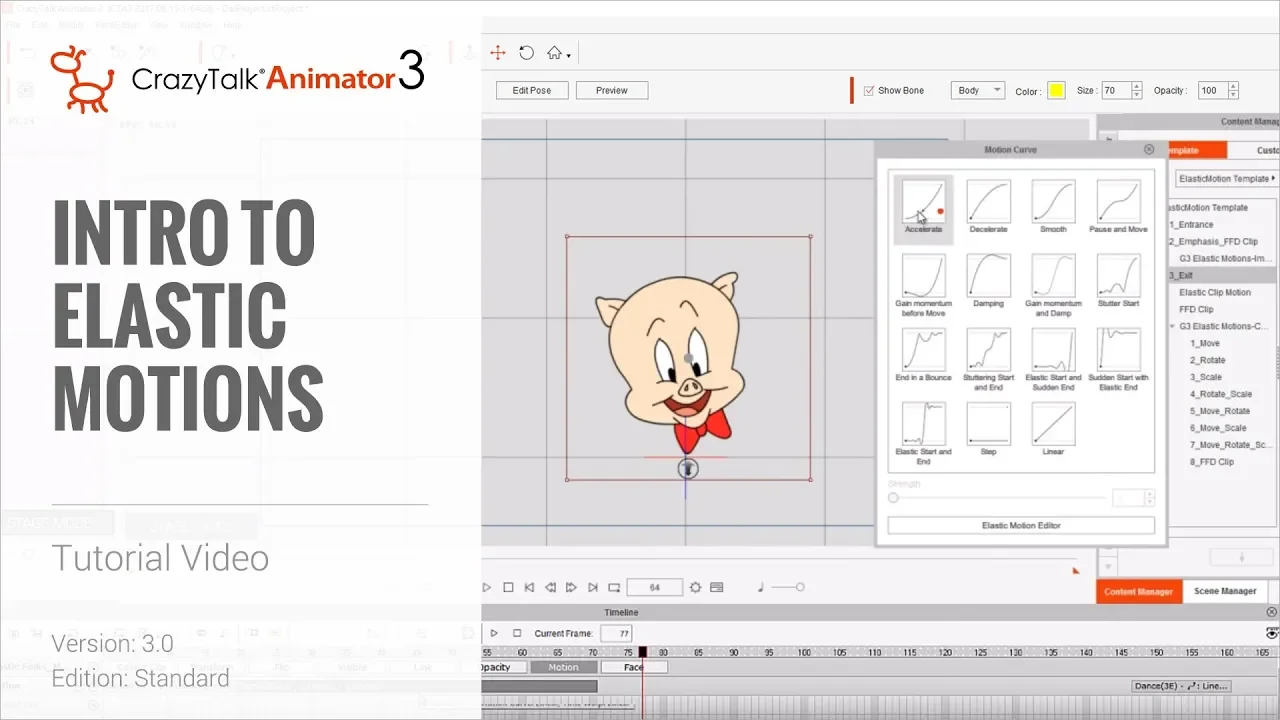Image resolution: width=1280 pixels, height=720 pixels.
Task: Select Sudden Start with Elastic End curve
Action: coord(1118,359)
